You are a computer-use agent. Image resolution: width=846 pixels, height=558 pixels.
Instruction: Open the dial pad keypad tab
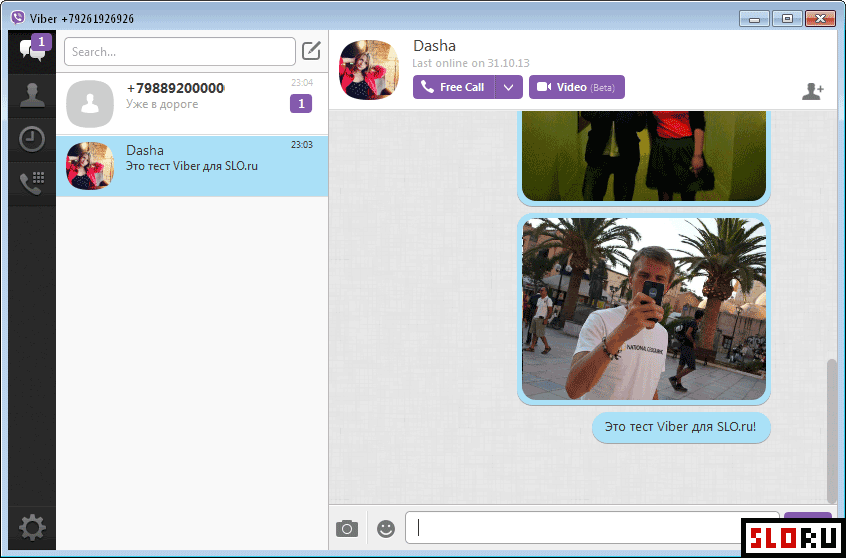click(32, 183)
